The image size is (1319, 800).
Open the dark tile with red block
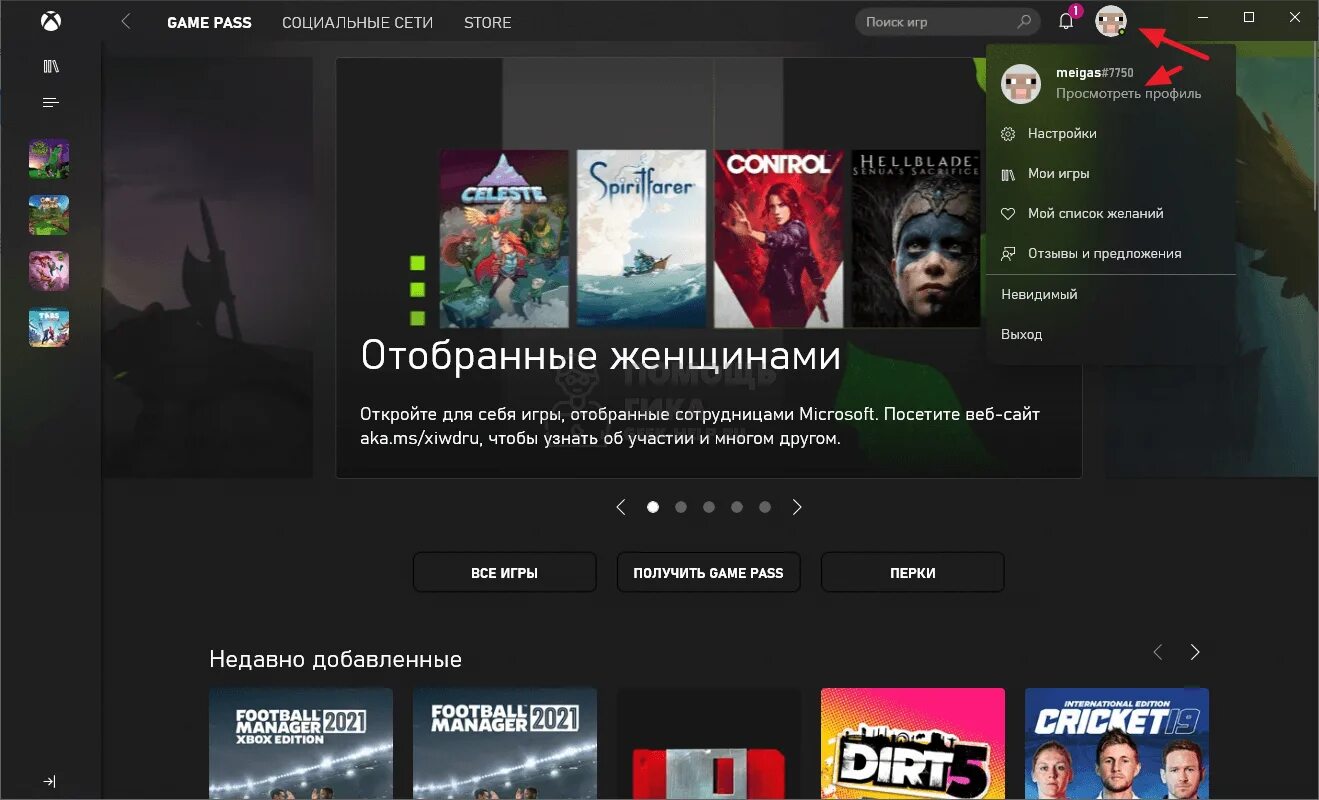(709, 743)
